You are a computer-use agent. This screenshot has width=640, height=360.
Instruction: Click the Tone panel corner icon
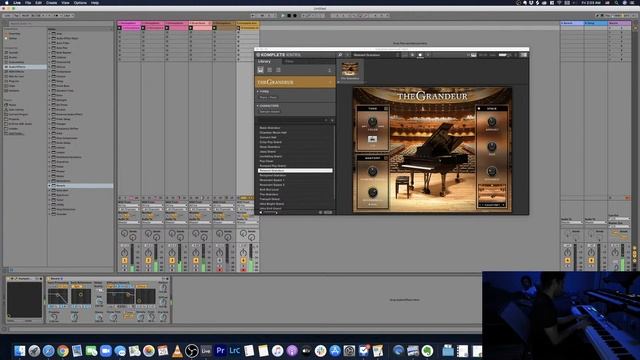point(386,109)
